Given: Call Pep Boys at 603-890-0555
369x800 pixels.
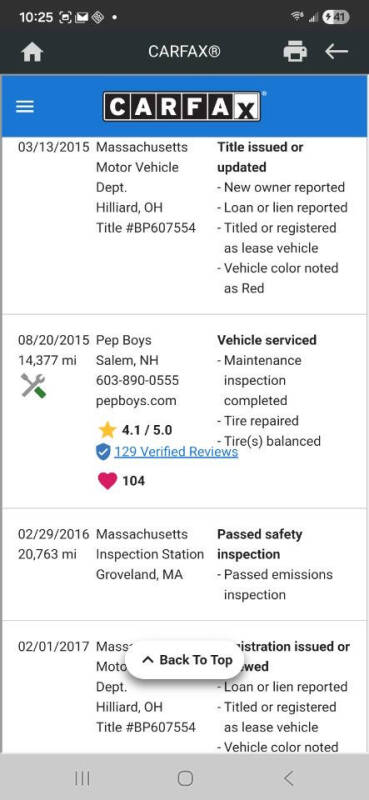Looking at the screenshot, I should [137, 381].
